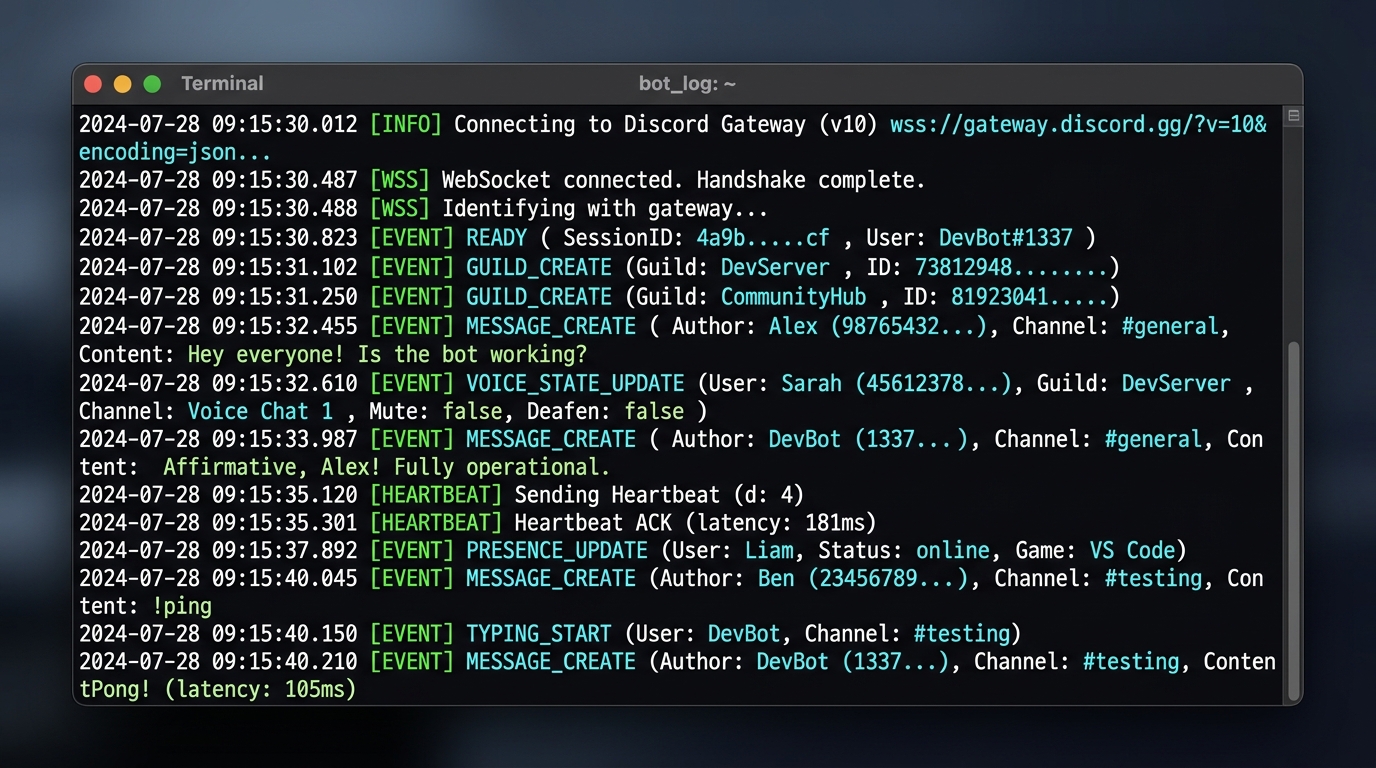Viewport: 1376px width, 768px height.
Task: Click Sarah's username in VOICE_STATE_UPDATE
Action: (x=811, y=383)
